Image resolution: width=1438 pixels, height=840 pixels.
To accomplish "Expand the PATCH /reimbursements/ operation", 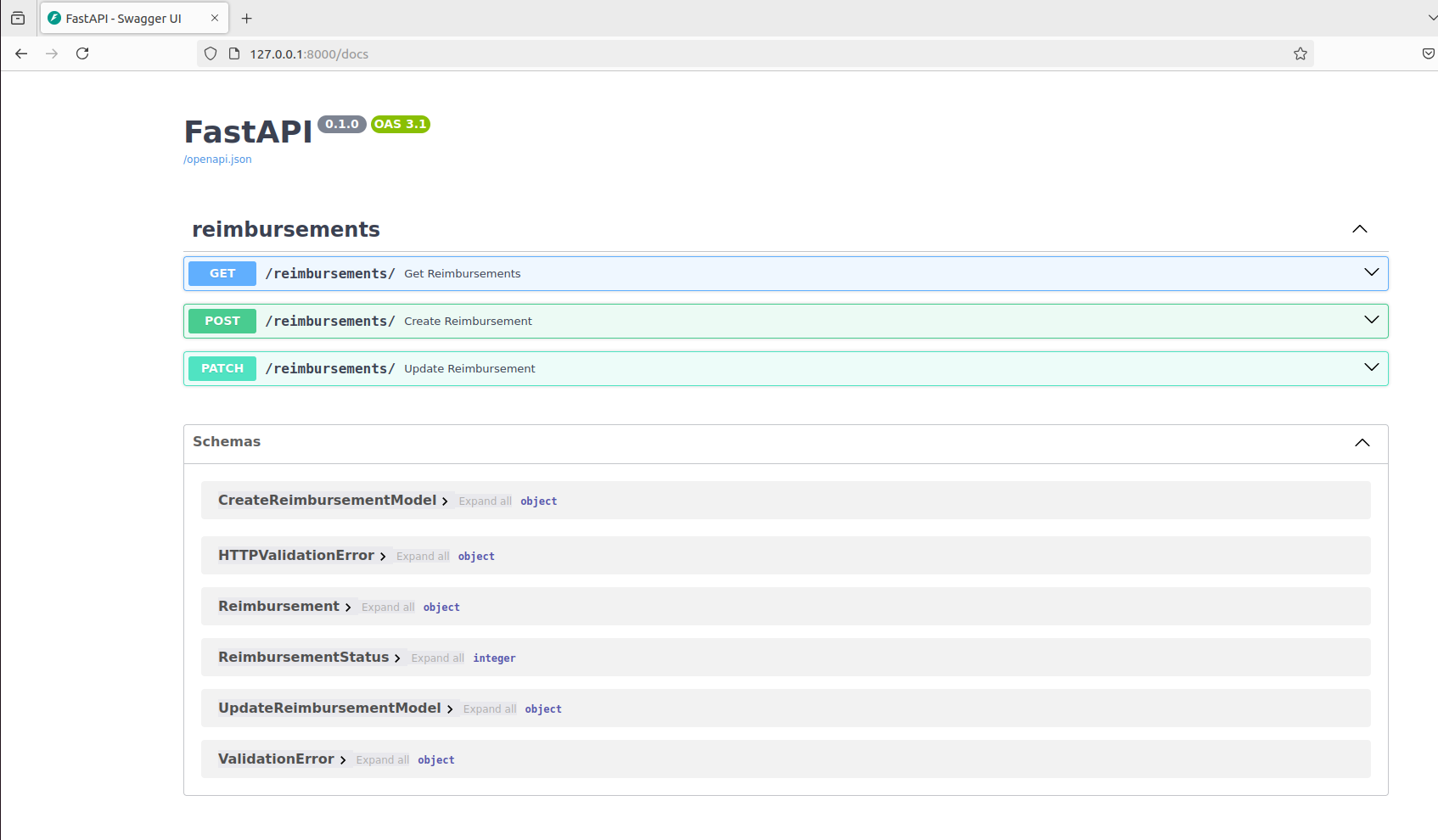I will click(785, 368).
